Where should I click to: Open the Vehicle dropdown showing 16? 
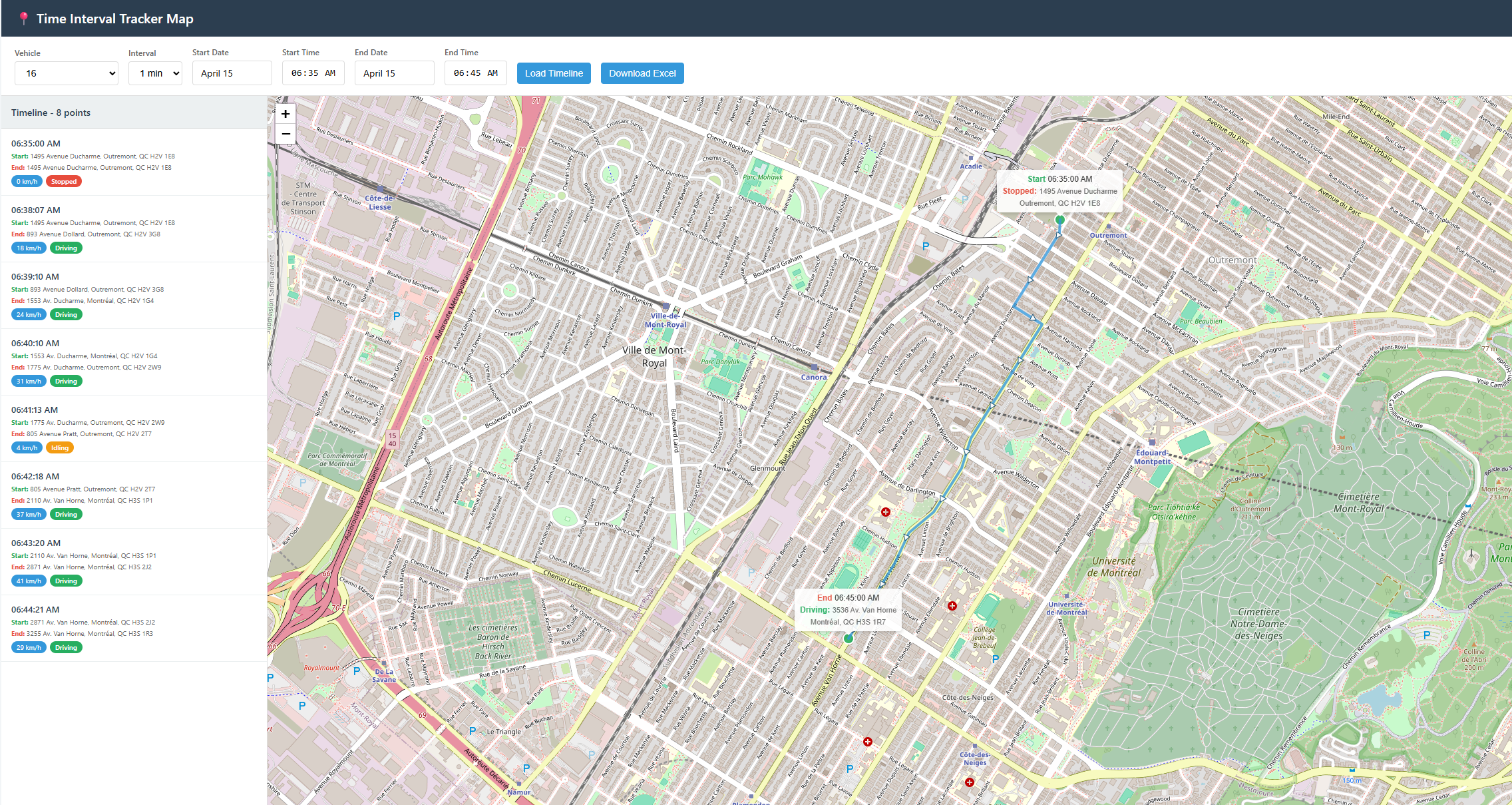[67, 73]
